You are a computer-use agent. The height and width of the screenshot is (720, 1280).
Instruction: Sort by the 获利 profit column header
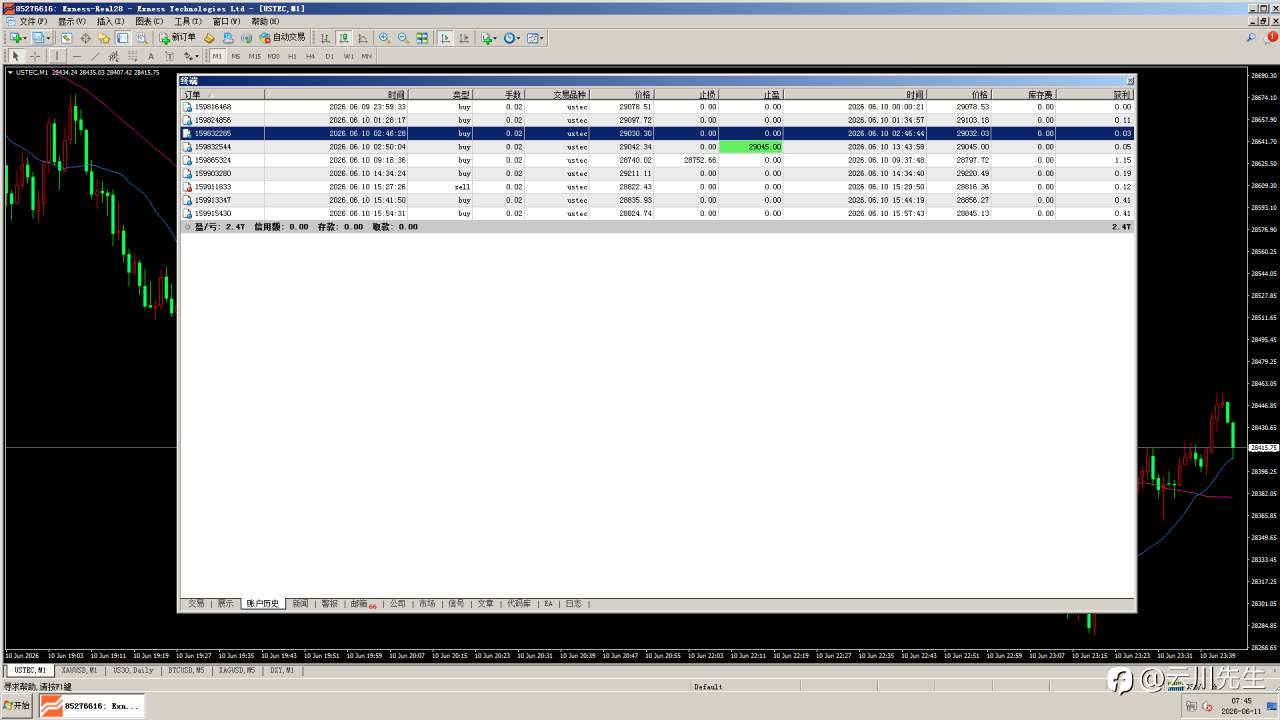pyautogui.click(x=1095, y=94)
